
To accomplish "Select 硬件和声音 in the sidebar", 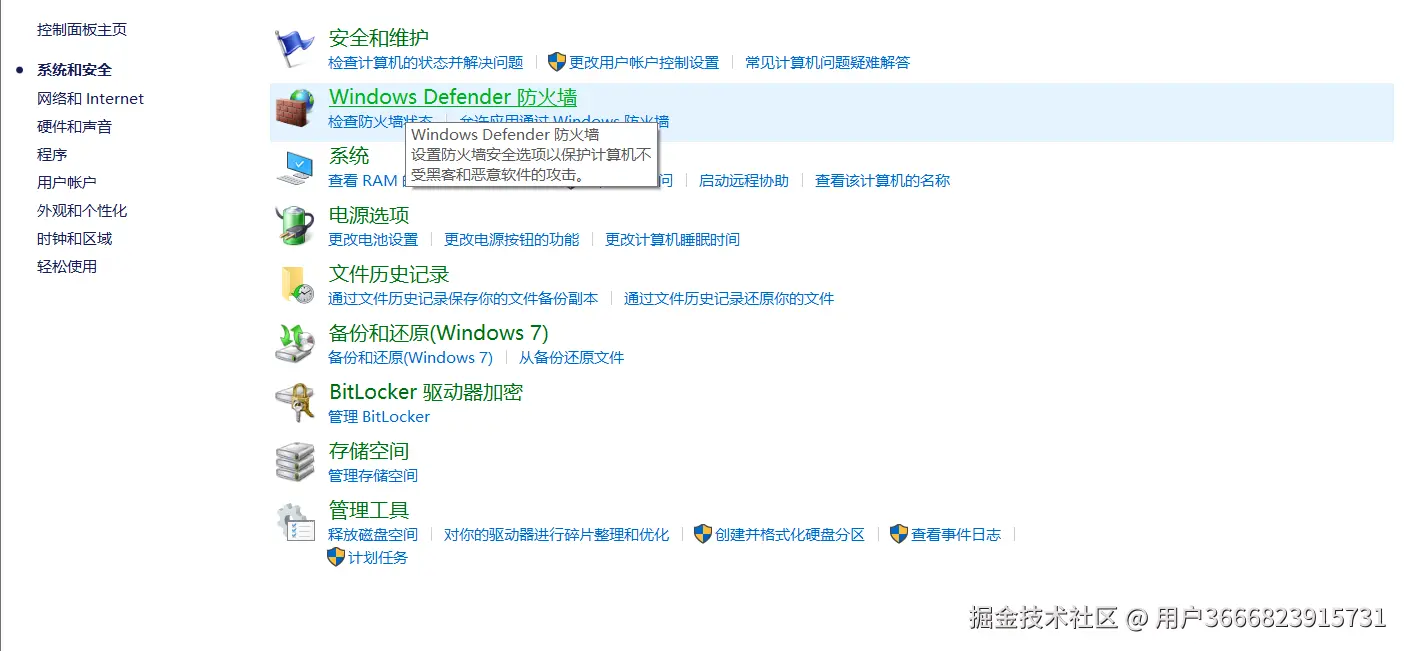I will tap(74, 126).
